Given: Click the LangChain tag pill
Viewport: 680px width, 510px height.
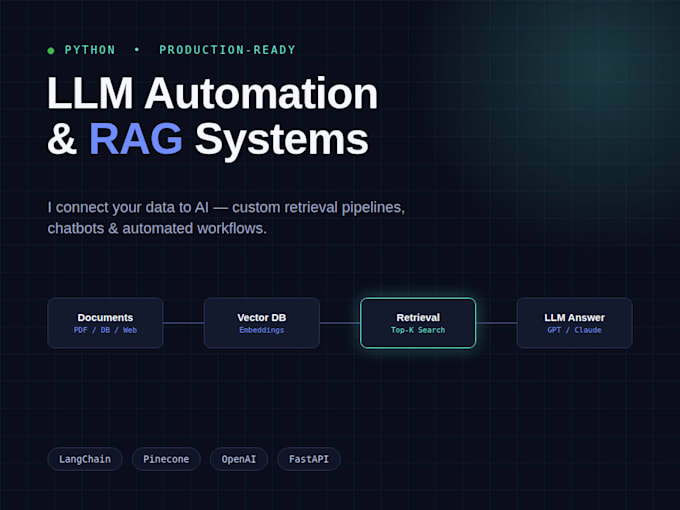Looking at the screenshot, I should (85, 459).
